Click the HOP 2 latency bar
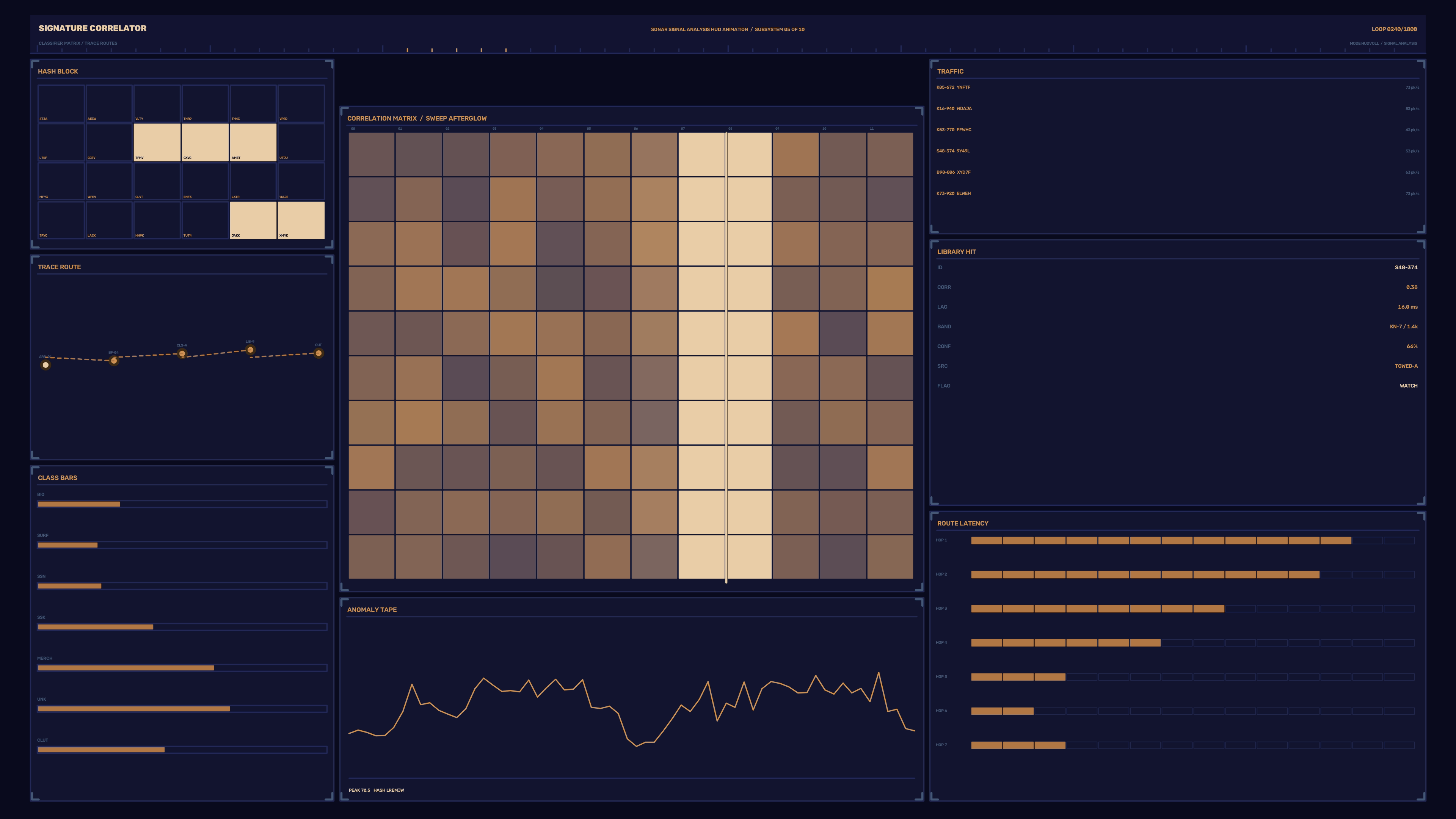Viewport: 1456px width, 819px height. click(x=1192, y=575)
